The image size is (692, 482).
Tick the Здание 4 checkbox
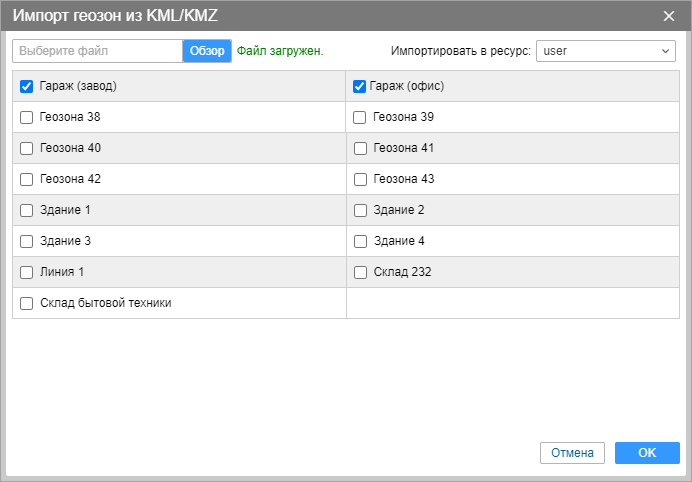pos(360,241)
